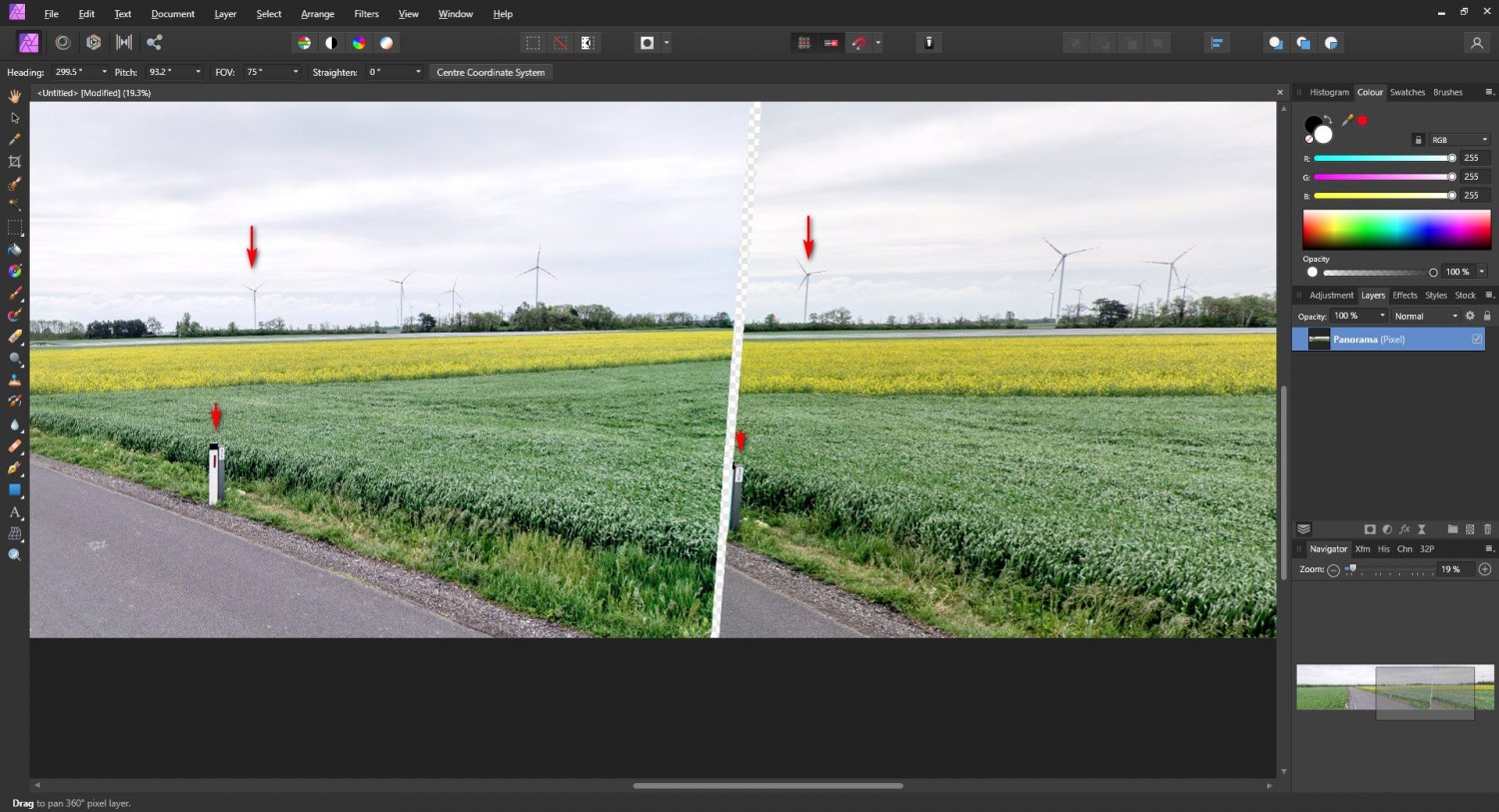Toggle visibility of the Panorama layer
This screenshot has height=812, width=1499.
(x=1477, y=340)
